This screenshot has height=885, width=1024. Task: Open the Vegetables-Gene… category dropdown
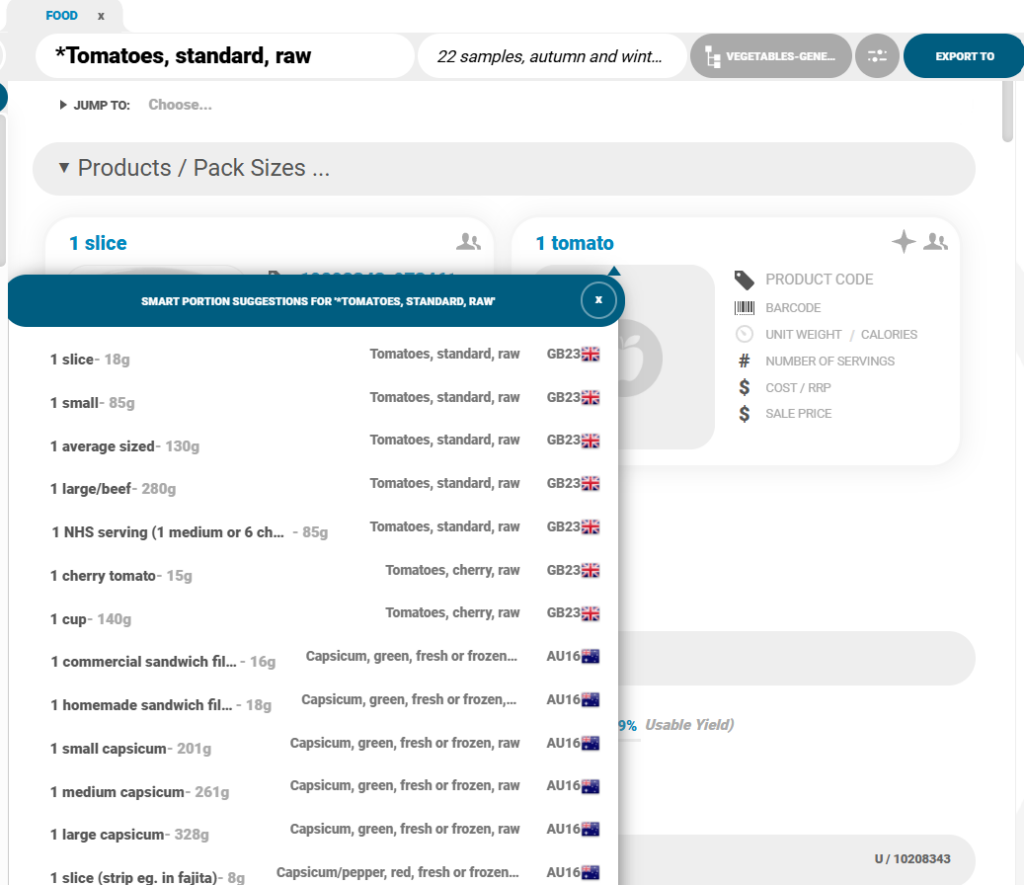pos(770,56)
